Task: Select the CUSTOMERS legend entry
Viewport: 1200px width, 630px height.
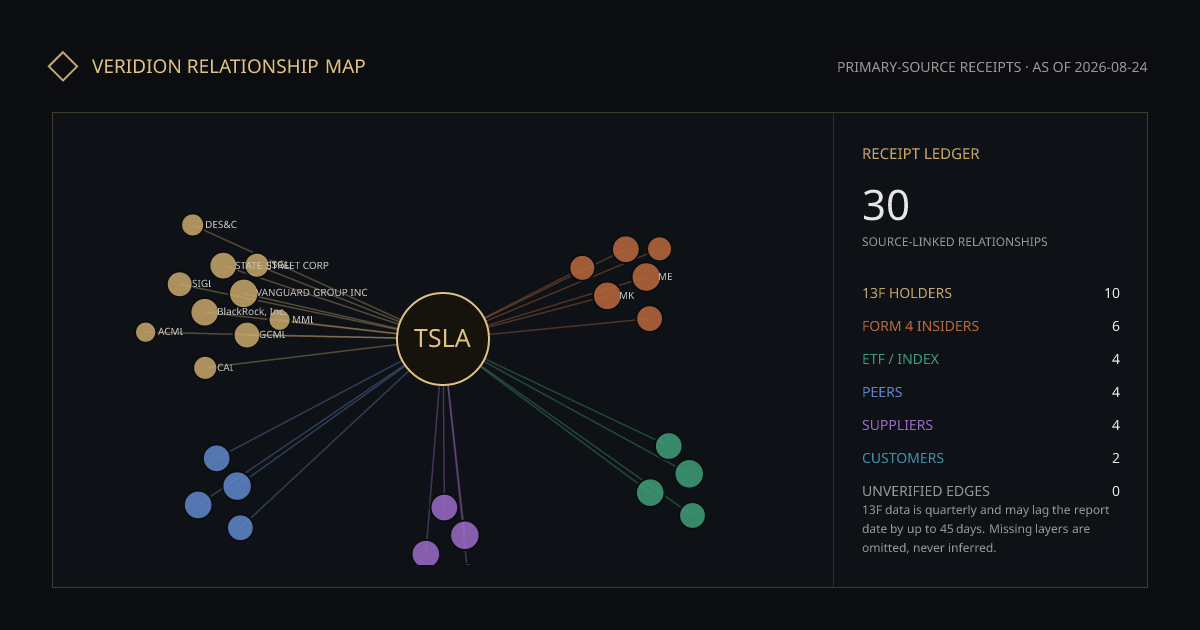Action: point(903,458)
